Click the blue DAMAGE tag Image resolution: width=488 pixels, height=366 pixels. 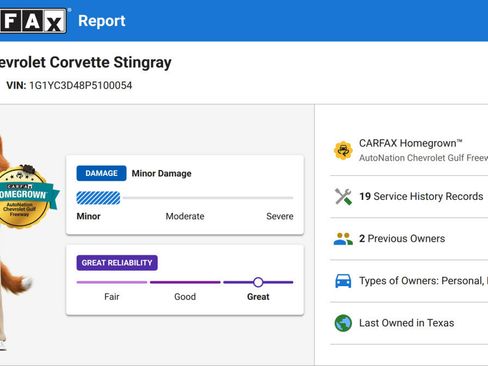[101, 173]
